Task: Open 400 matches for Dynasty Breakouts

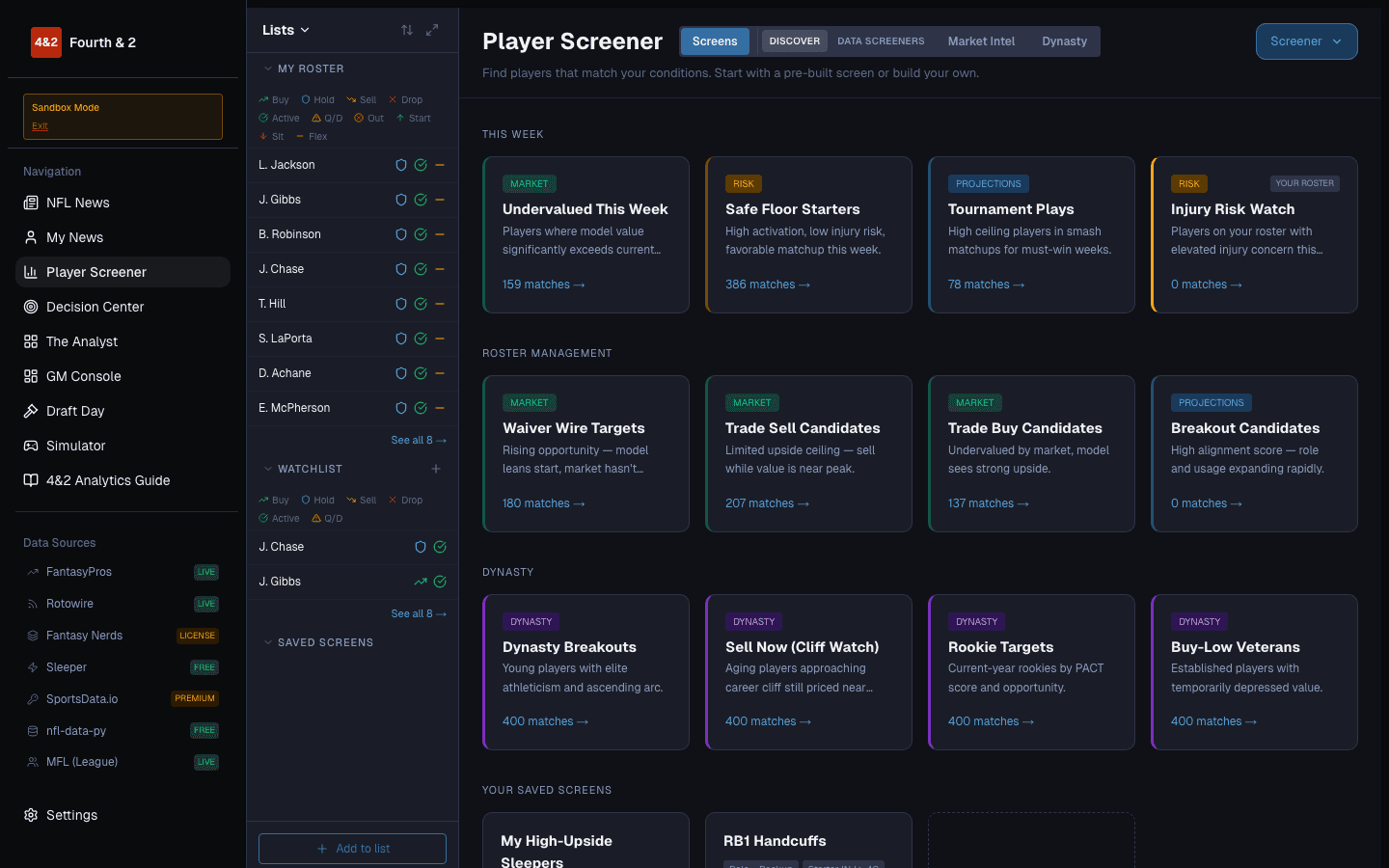Action: 545,721
